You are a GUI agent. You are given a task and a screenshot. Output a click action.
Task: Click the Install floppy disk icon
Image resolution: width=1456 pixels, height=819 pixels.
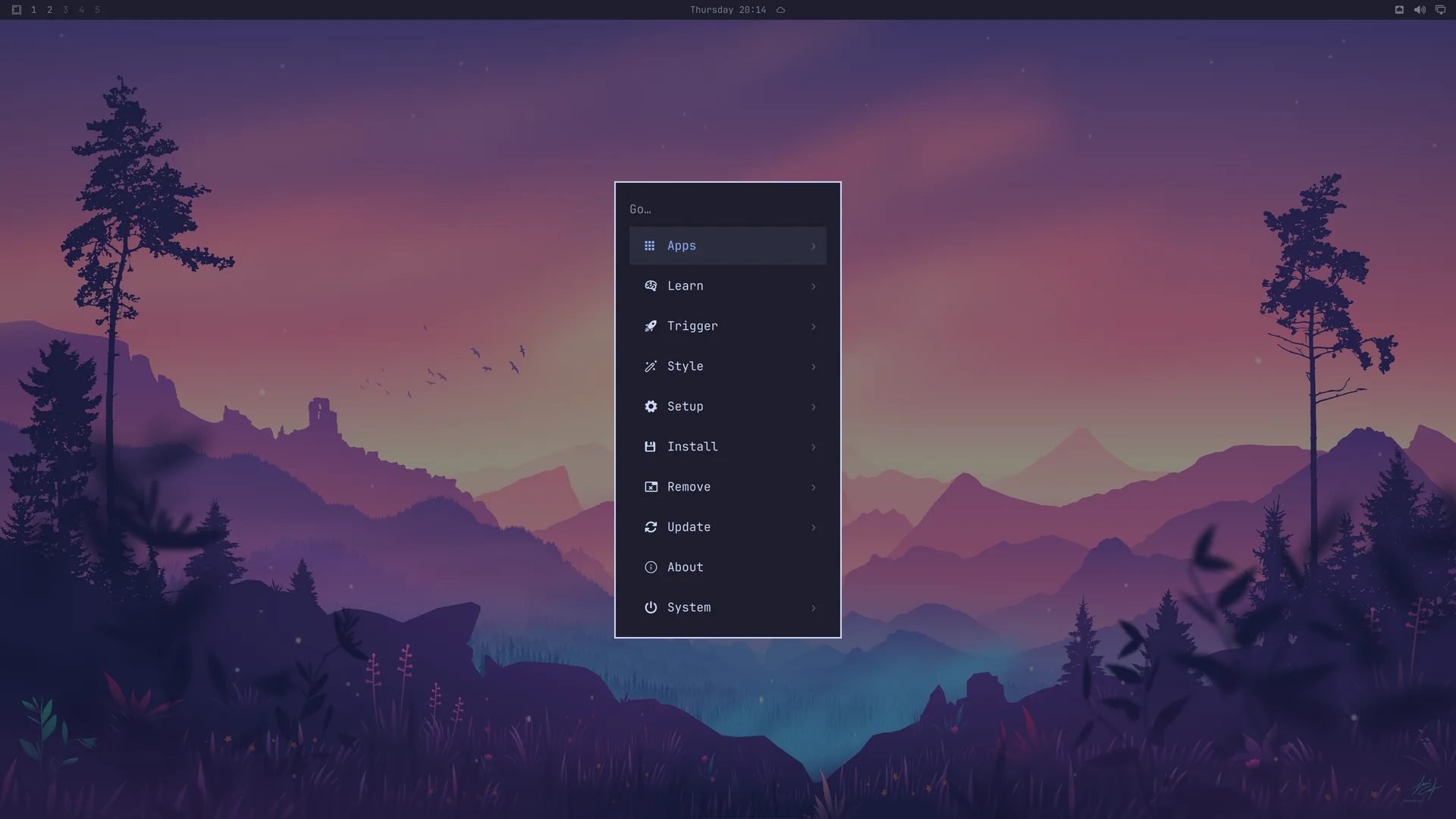tap(650, 447)
